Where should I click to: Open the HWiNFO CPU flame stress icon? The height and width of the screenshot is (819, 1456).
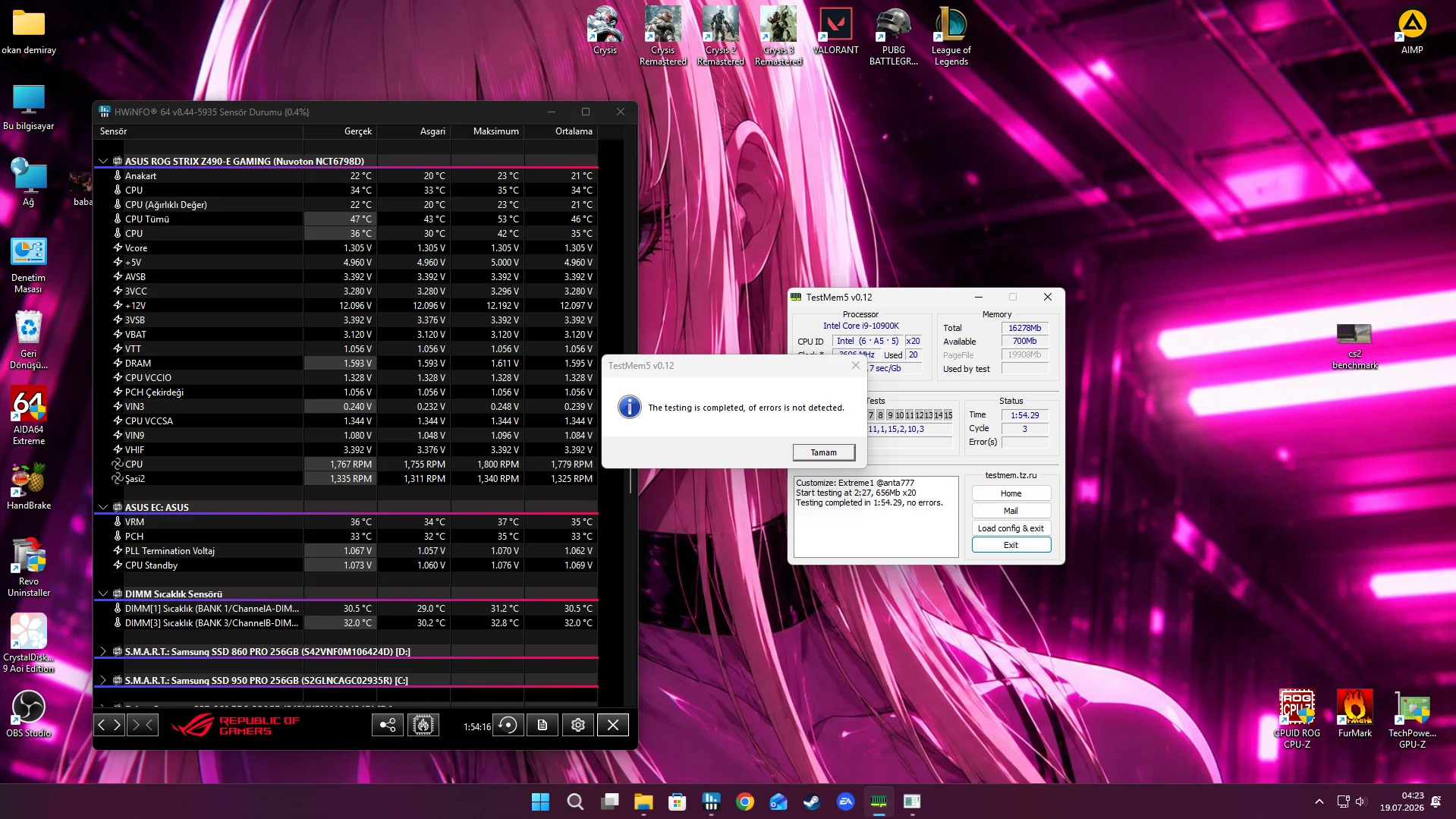[x=423, y=726]
